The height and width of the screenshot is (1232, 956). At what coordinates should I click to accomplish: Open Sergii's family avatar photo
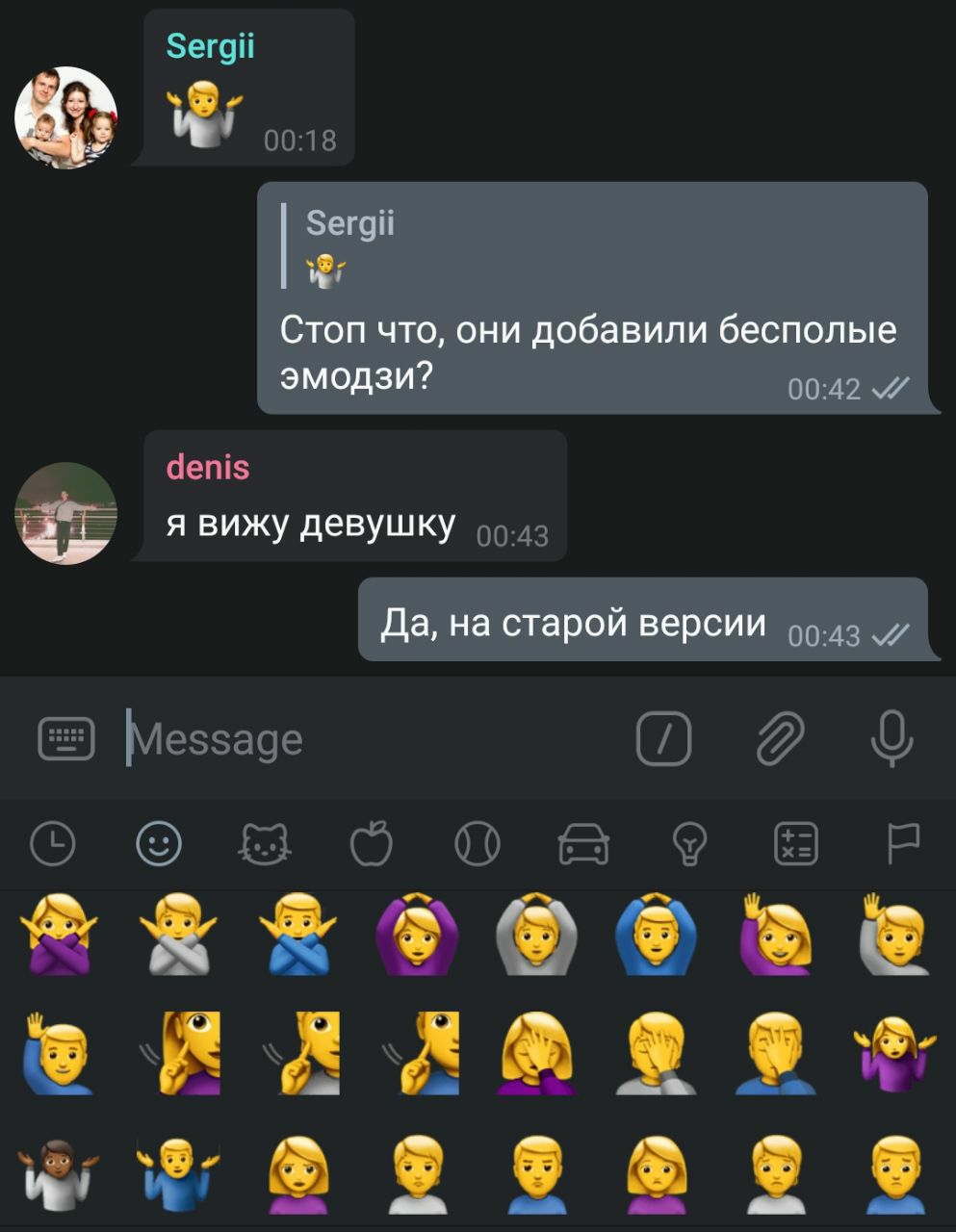coord(65,117)
